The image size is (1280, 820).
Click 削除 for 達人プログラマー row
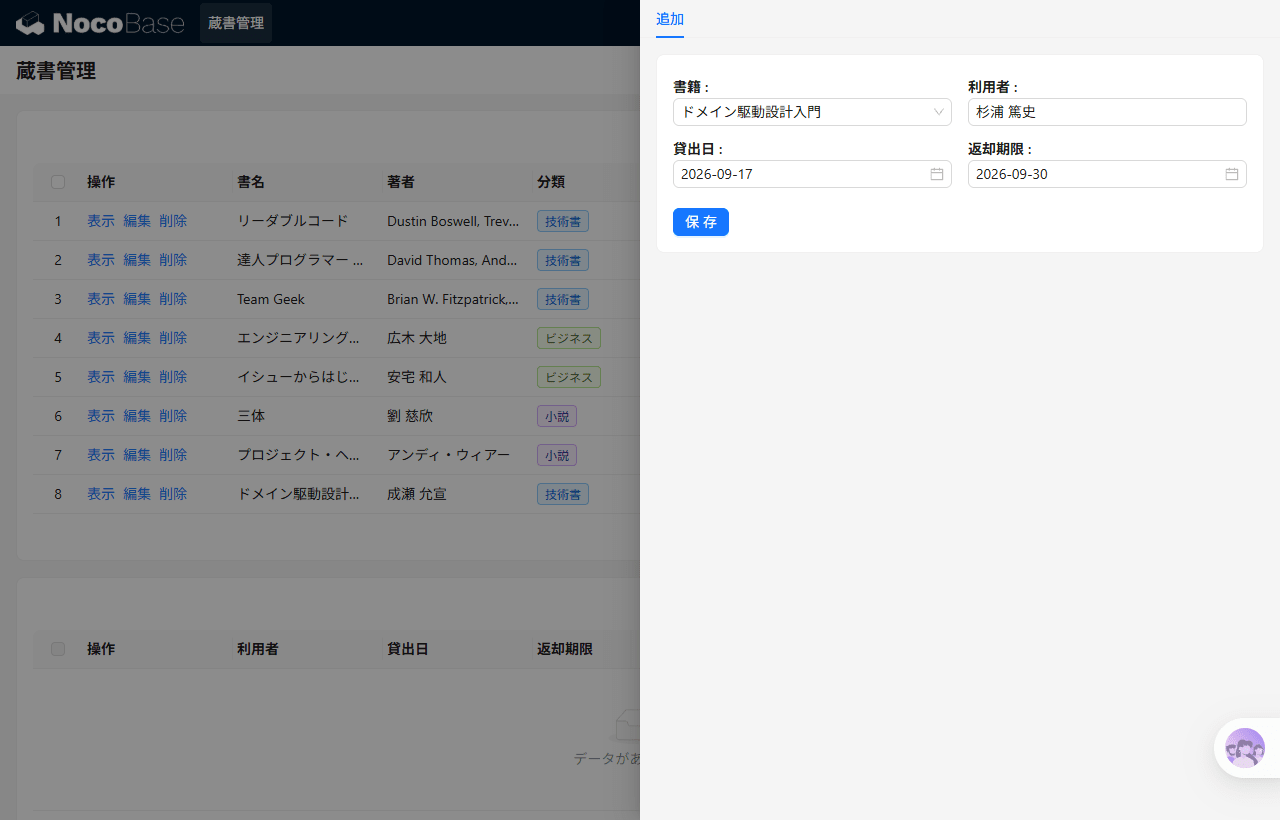[173, 260]
